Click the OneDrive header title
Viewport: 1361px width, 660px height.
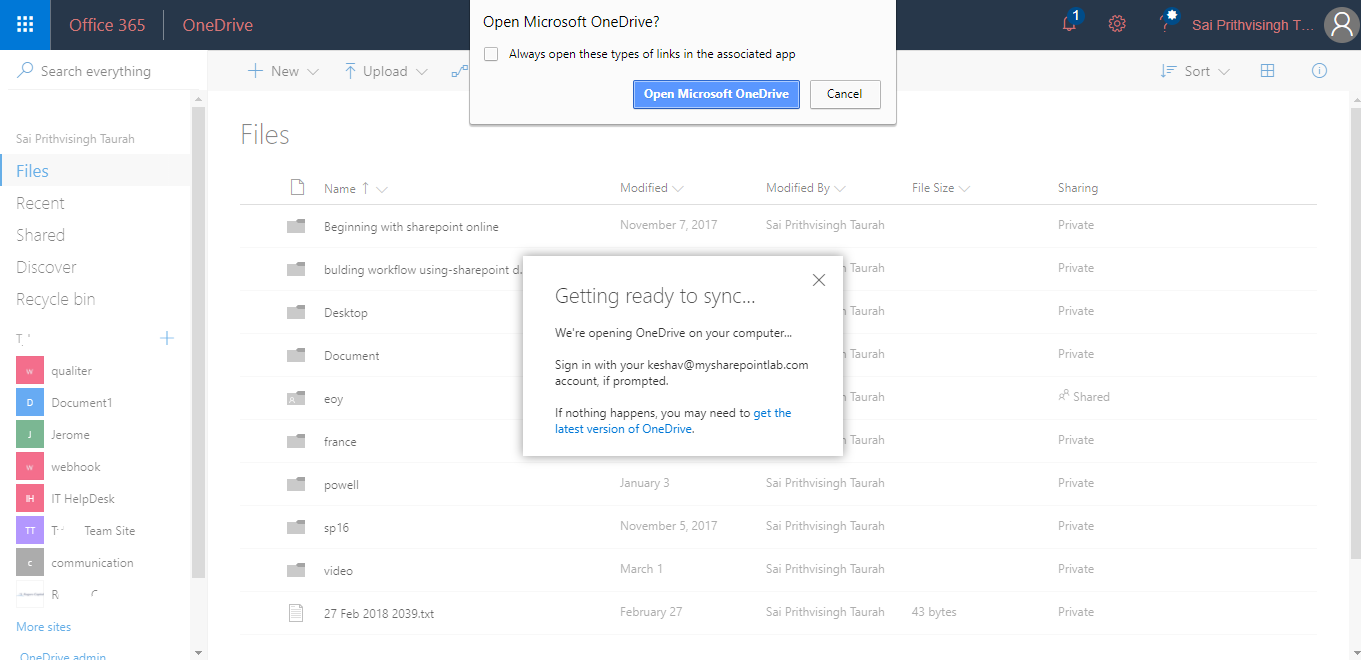pos(218,25)
